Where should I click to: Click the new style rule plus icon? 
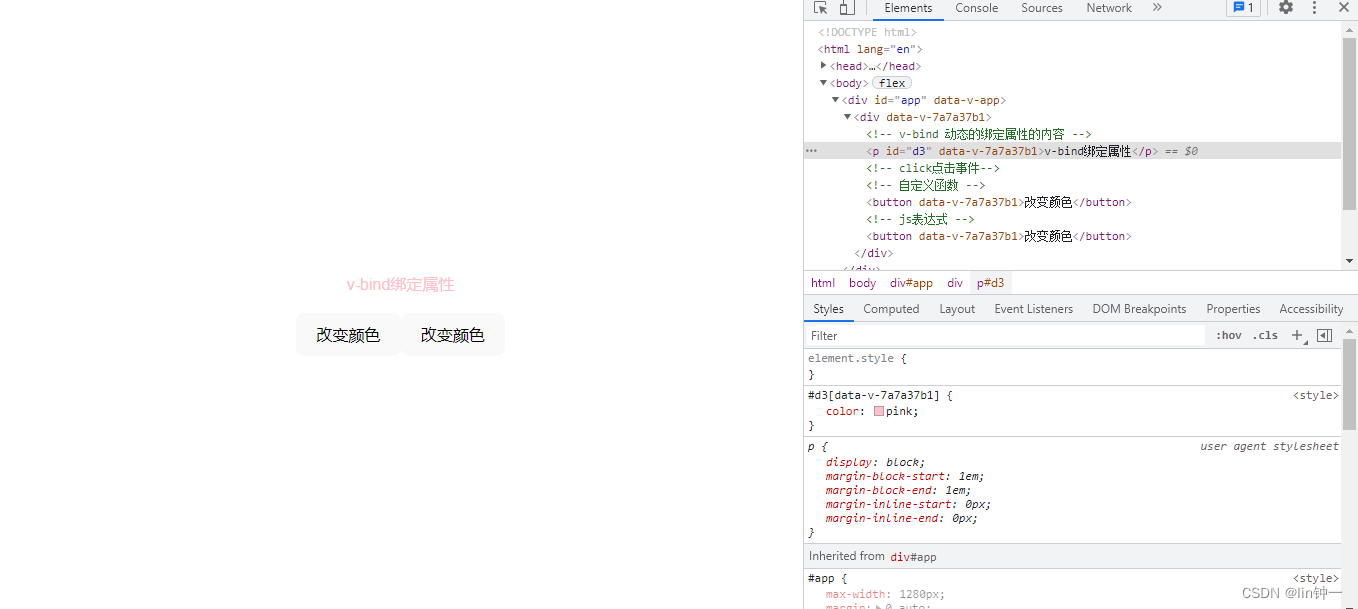1297,336
